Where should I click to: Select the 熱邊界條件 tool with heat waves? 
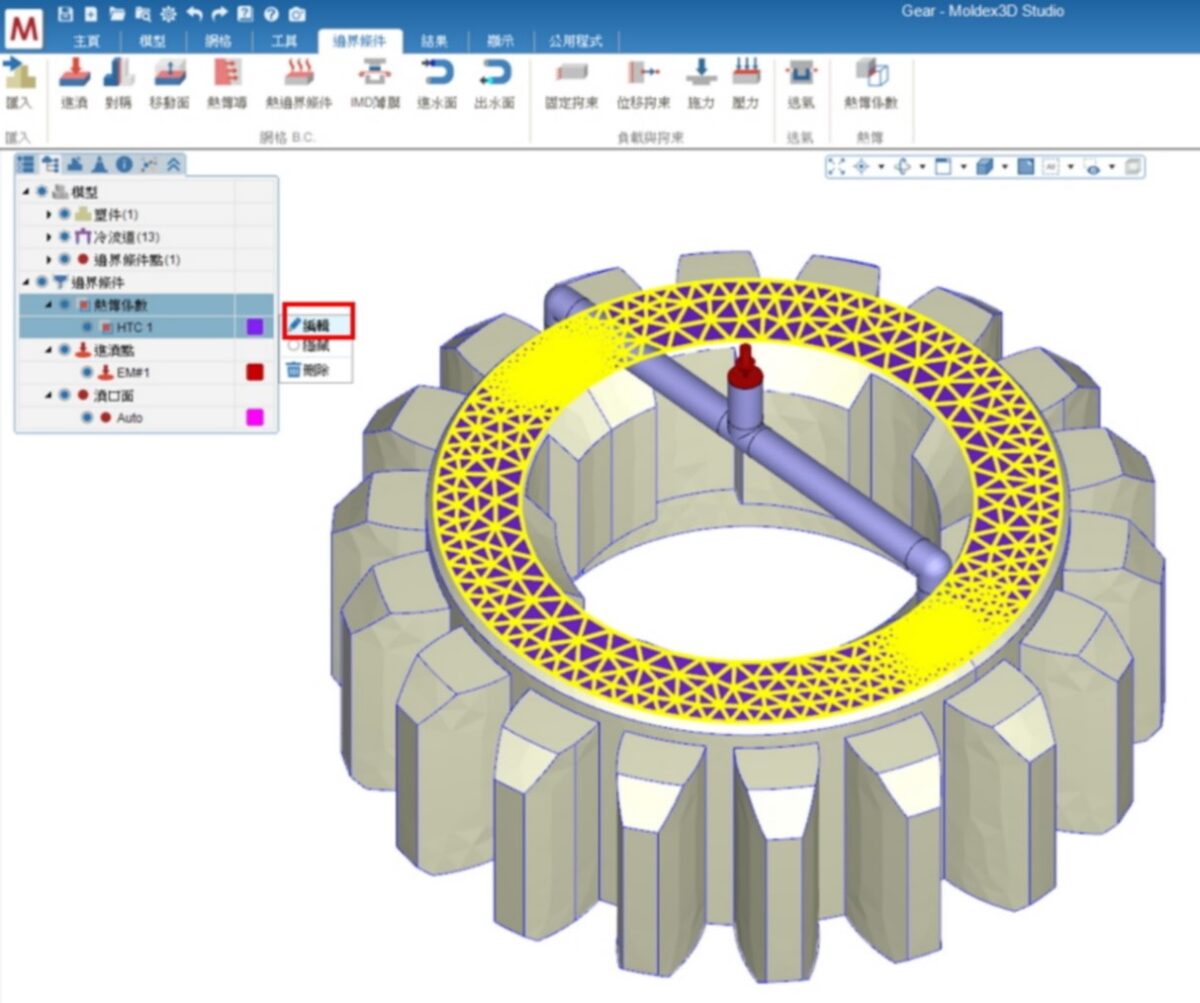[298, 73]
